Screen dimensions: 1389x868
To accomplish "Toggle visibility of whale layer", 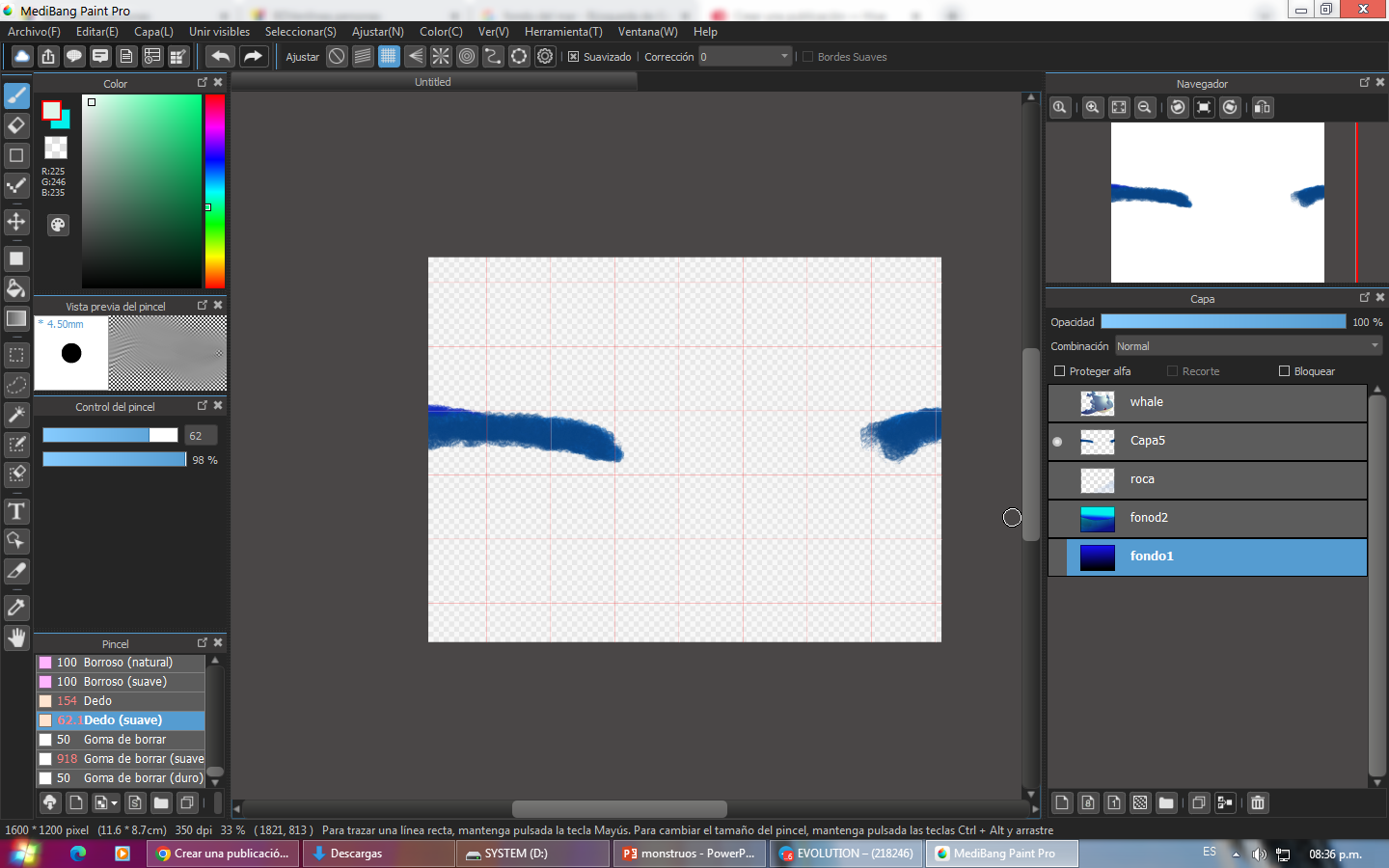I will tap(1057, 403).
